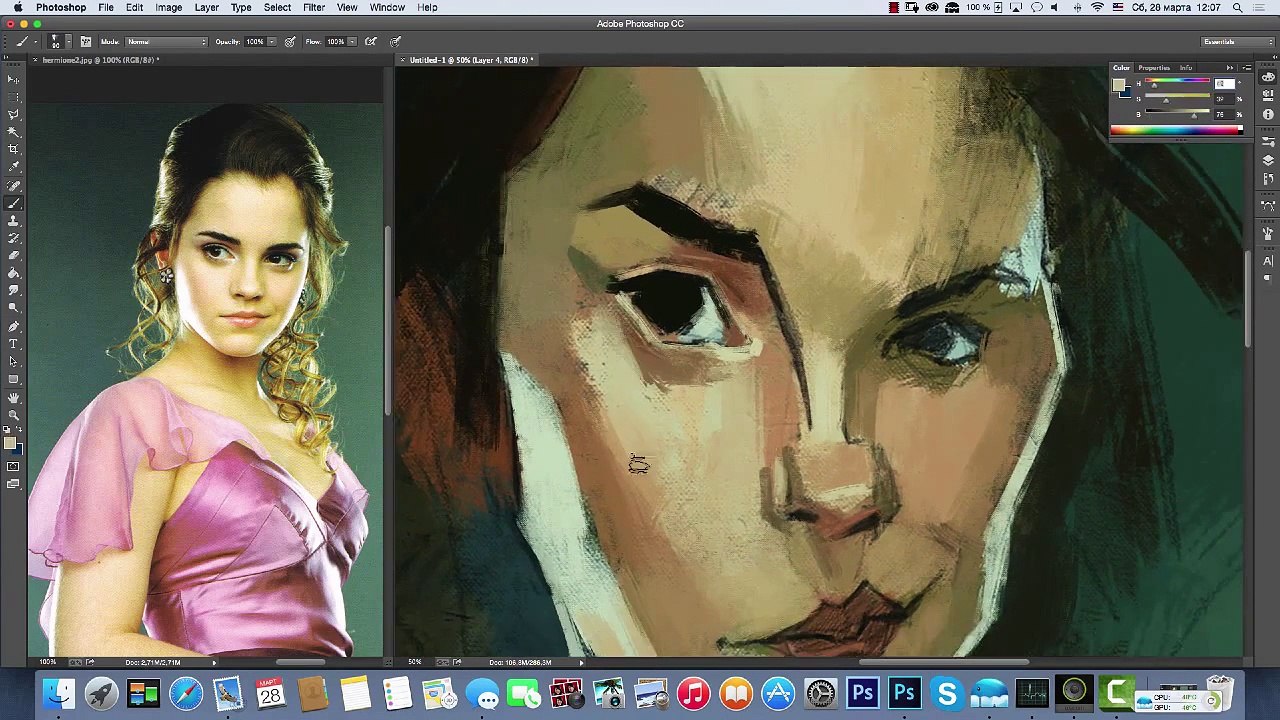Swap foreground and background colors
Screen dimensions: 1280x720
pyautogui.click(x=19, y=430)
